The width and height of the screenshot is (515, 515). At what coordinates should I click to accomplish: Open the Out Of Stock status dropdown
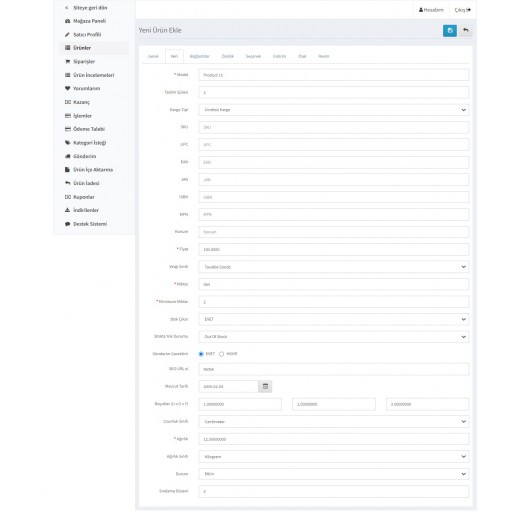point(334,337)
